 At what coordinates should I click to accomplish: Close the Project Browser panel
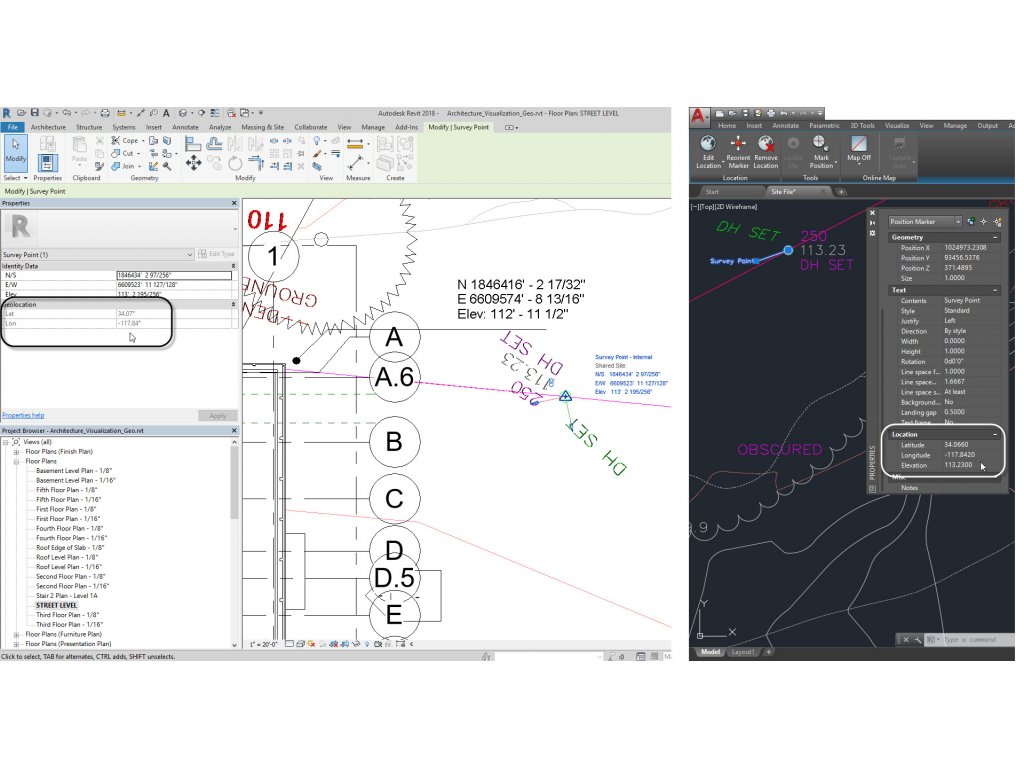tap(234, 431)
